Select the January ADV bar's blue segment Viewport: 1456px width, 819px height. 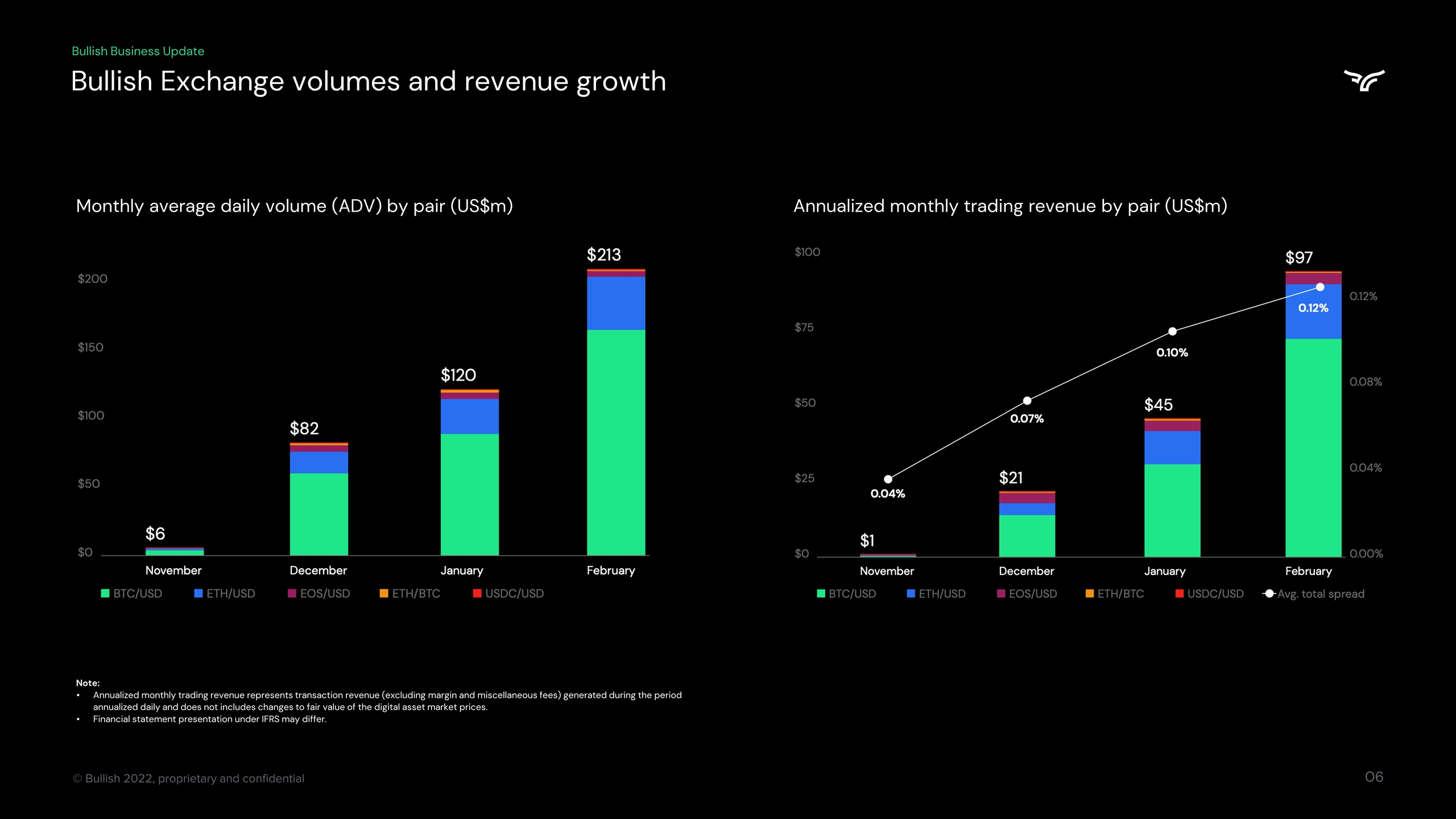[x=470, y=416]
